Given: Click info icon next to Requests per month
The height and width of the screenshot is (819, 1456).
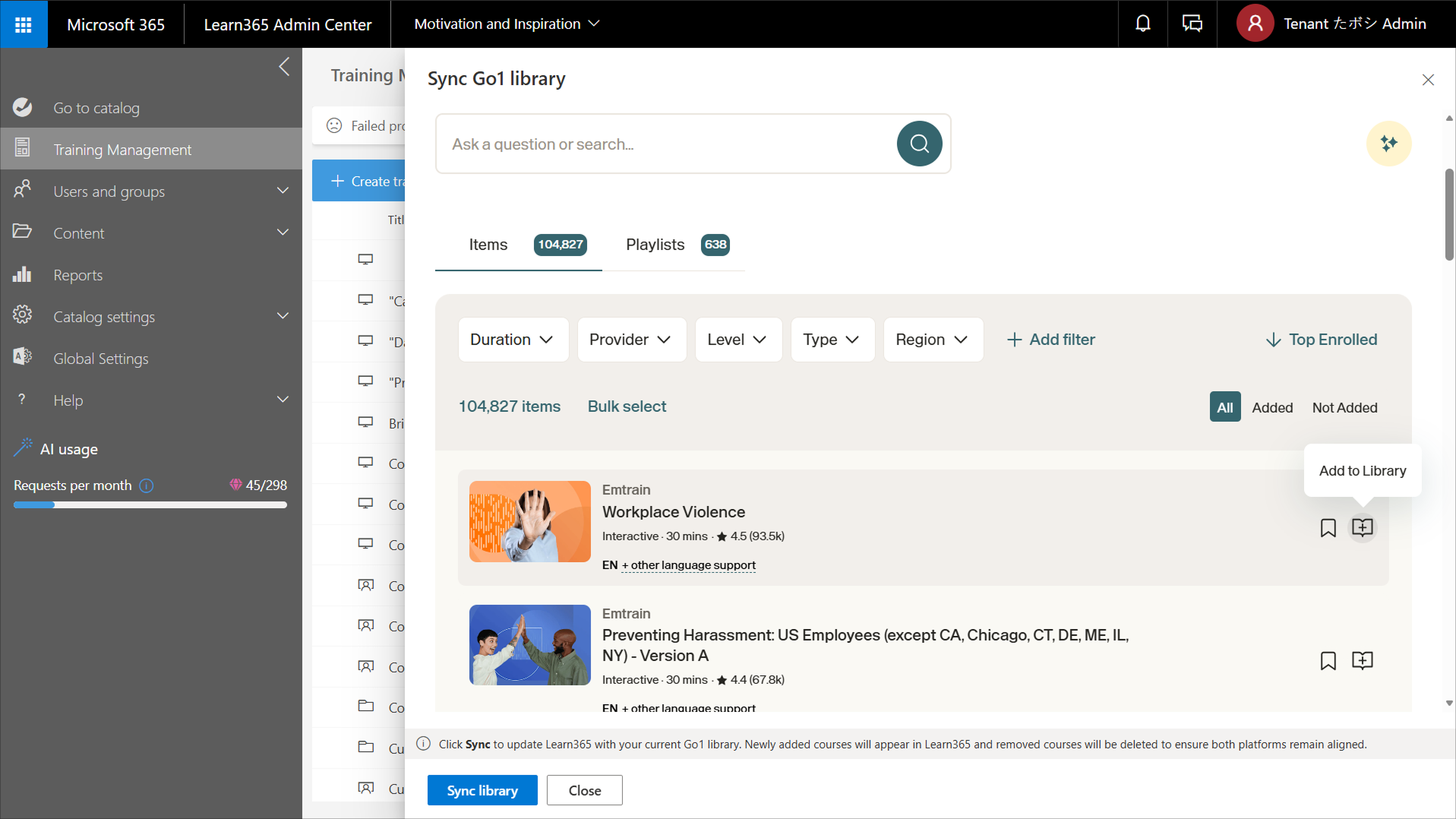Looking at the screenshot, I should click(147, 485).
